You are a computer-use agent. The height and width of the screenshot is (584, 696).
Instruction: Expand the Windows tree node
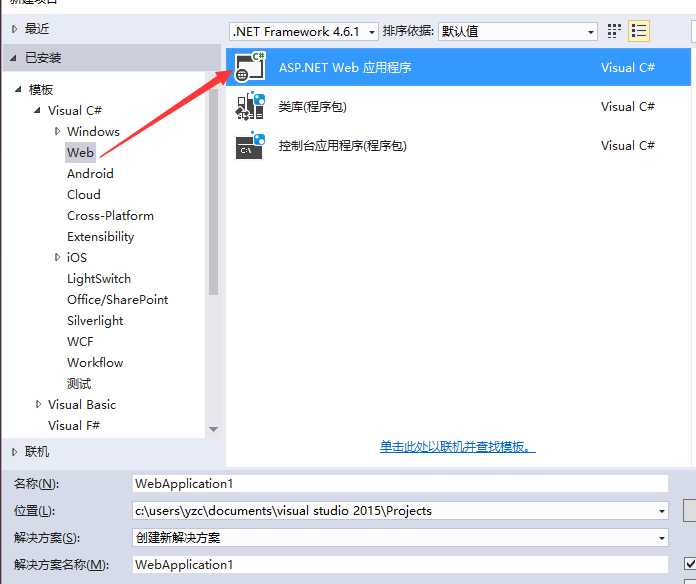point(57,131)
